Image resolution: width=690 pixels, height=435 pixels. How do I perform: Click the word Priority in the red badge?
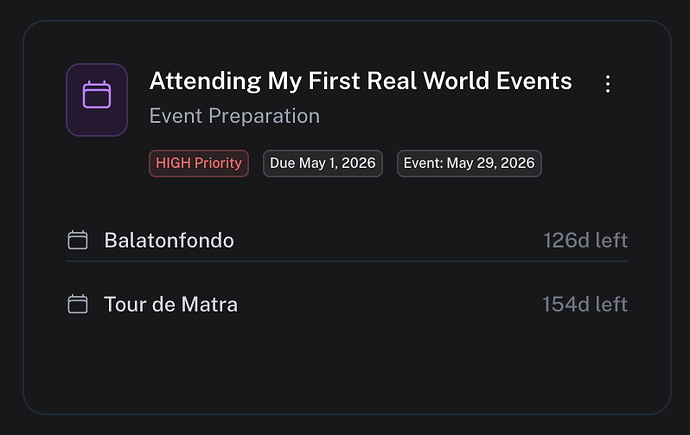pos(218,164)
